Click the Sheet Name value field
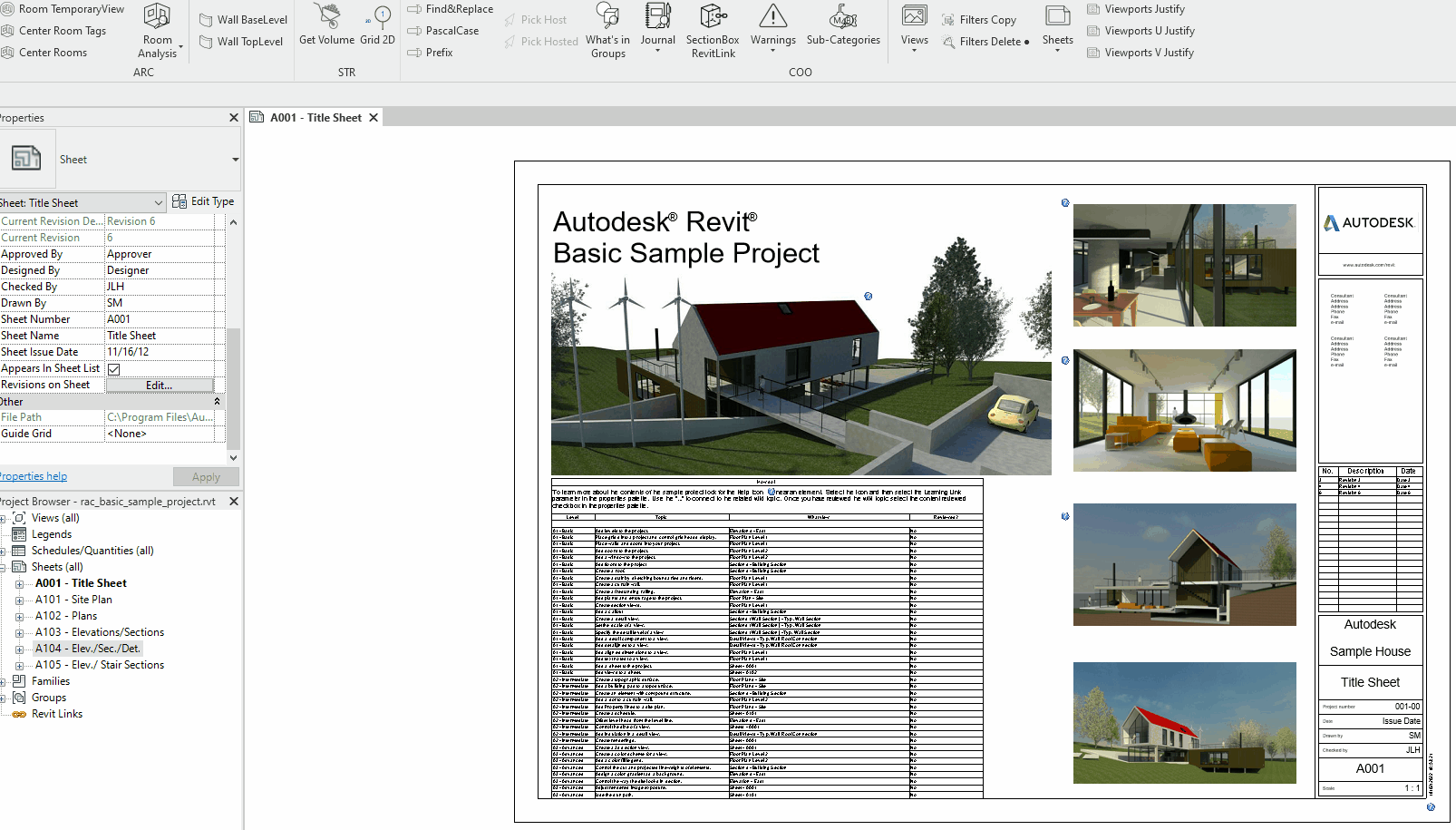1456x830 pixels. point(160,336)
